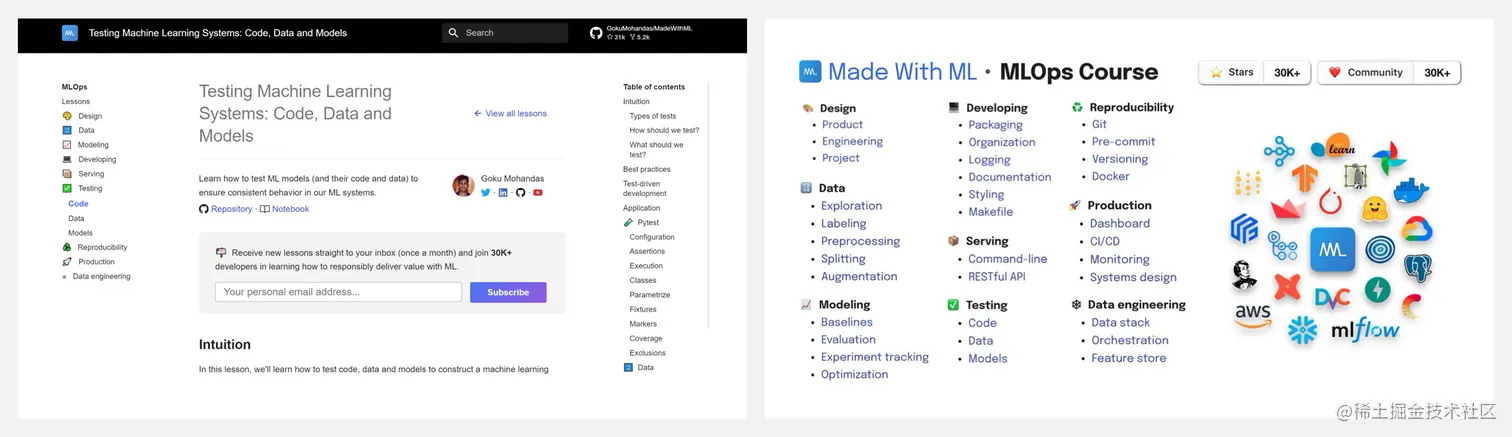Viewport: 1512px width, 437px height.
Task: Click the Community 30K+ badge
Action: pos(1389,72)
